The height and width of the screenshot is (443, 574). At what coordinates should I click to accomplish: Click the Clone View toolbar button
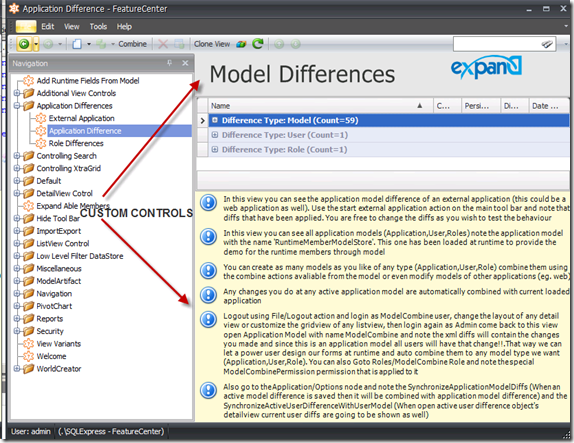click(212, 44)
